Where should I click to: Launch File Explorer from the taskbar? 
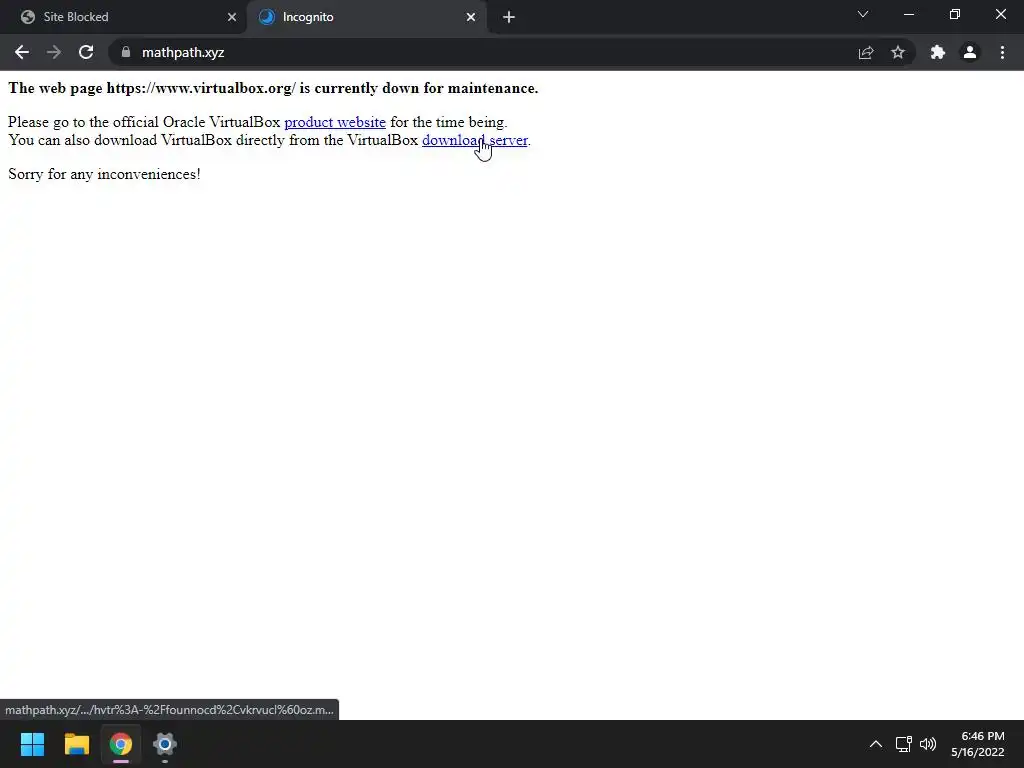(x=76, y=744)
